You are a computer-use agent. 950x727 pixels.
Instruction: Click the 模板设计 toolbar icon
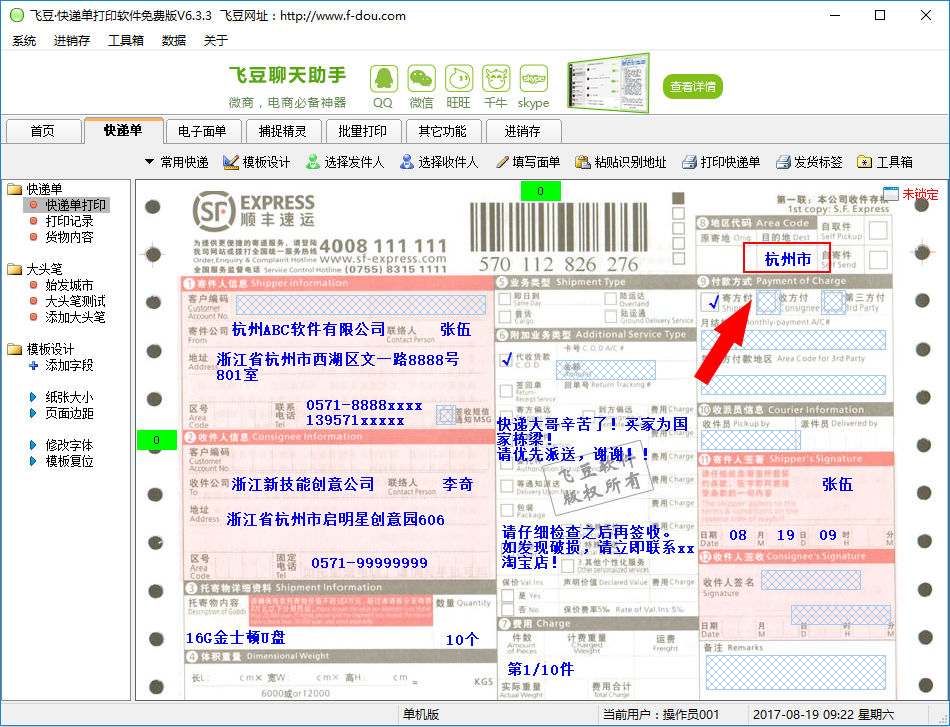pyautogui.click(x=230, y=162)
